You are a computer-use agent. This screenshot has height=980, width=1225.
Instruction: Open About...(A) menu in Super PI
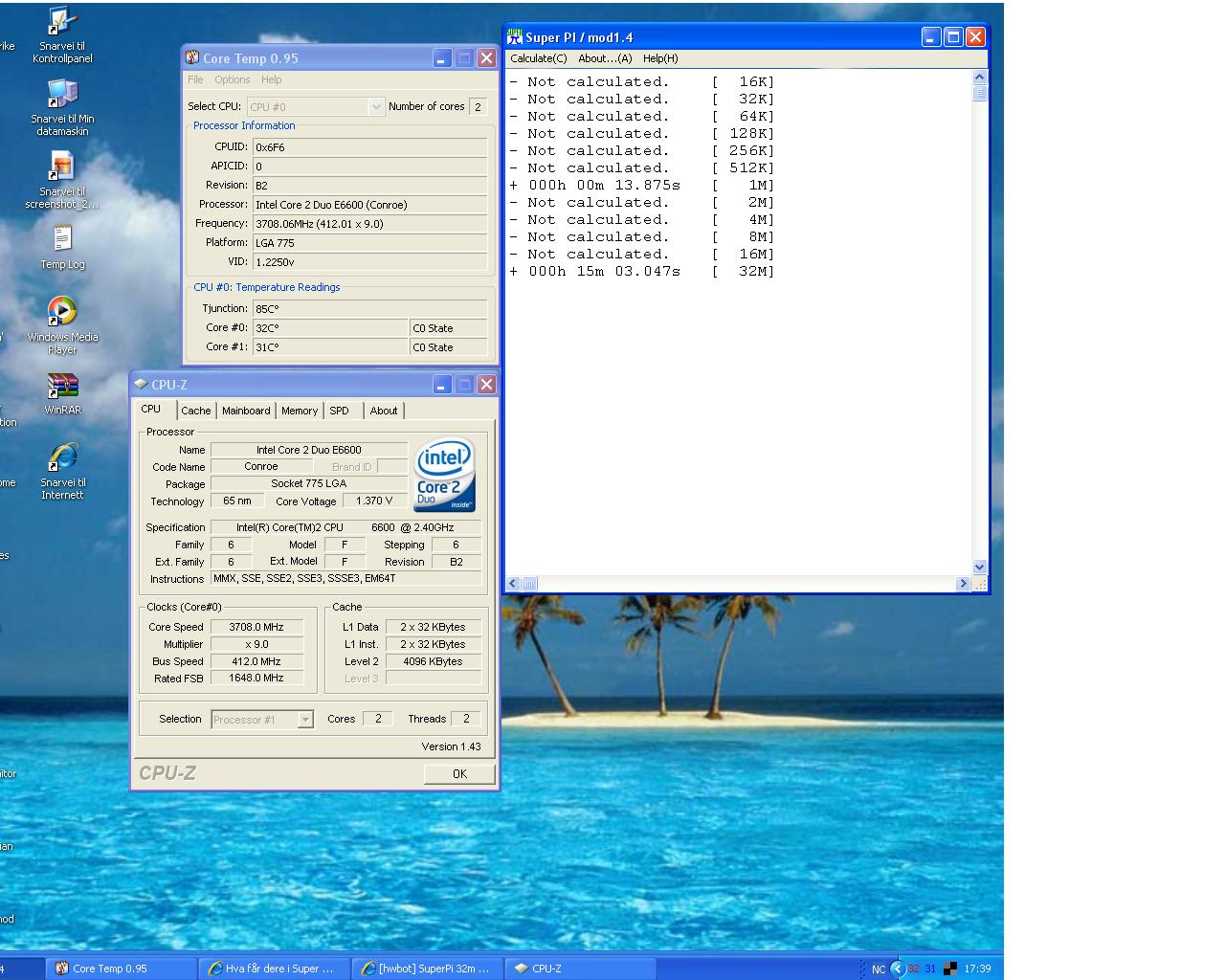[605, 58]
